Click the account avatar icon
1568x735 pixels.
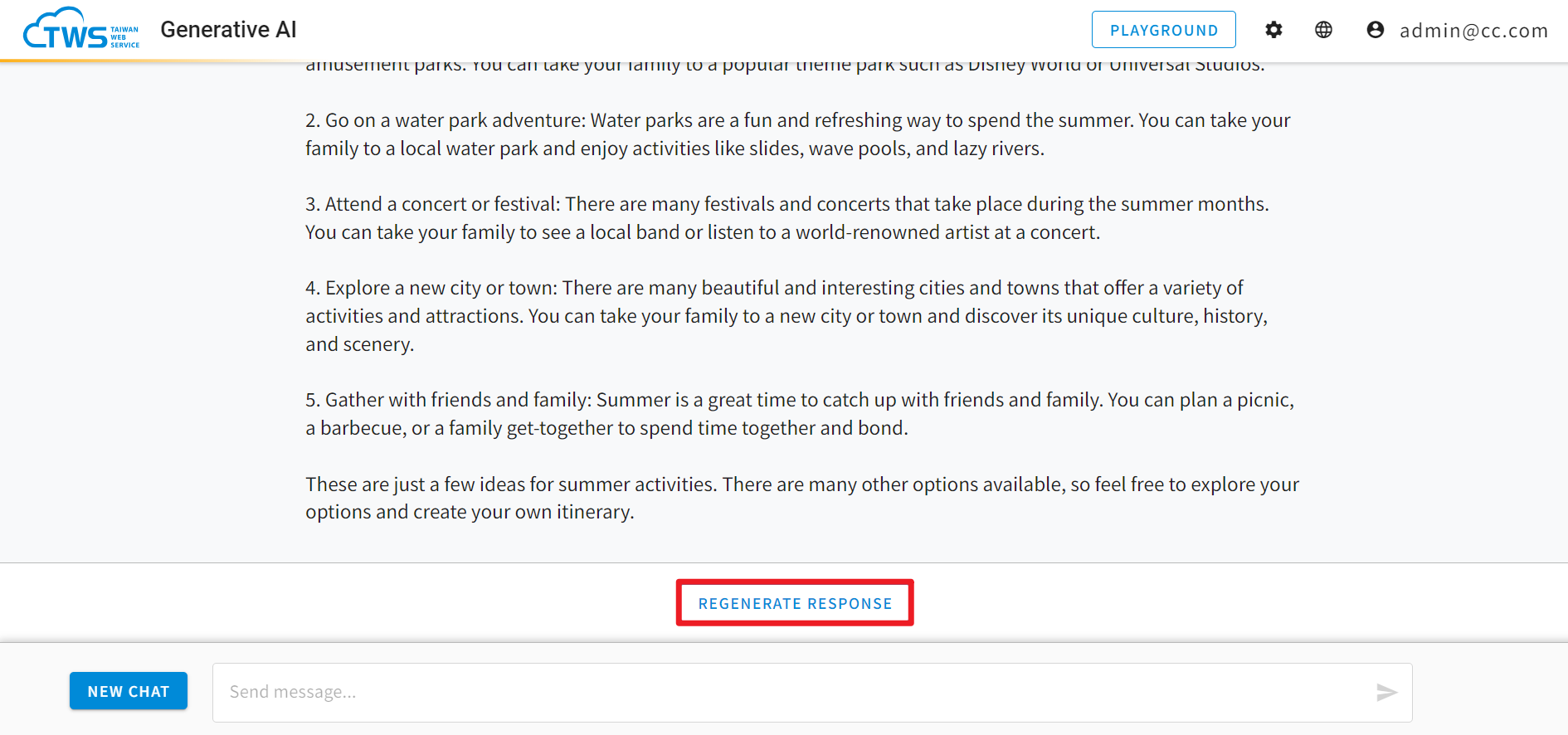coord(1375,30)
